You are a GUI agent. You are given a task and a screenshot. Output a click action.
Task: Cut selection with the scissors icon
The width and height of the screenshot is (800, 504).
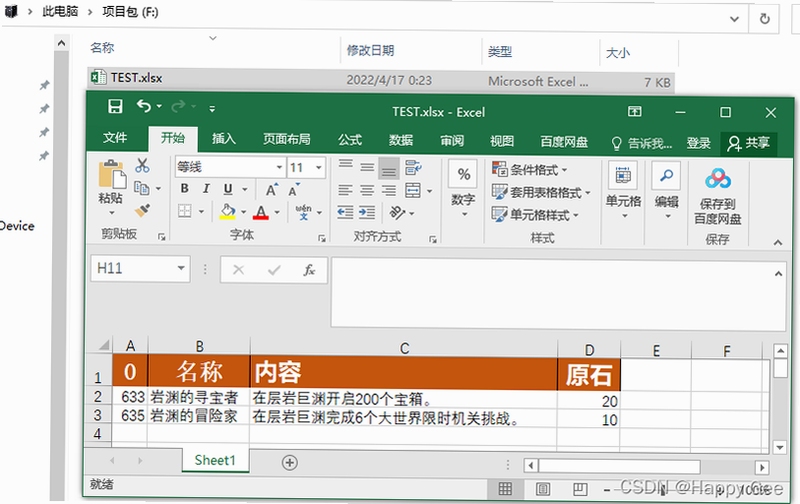142,165
